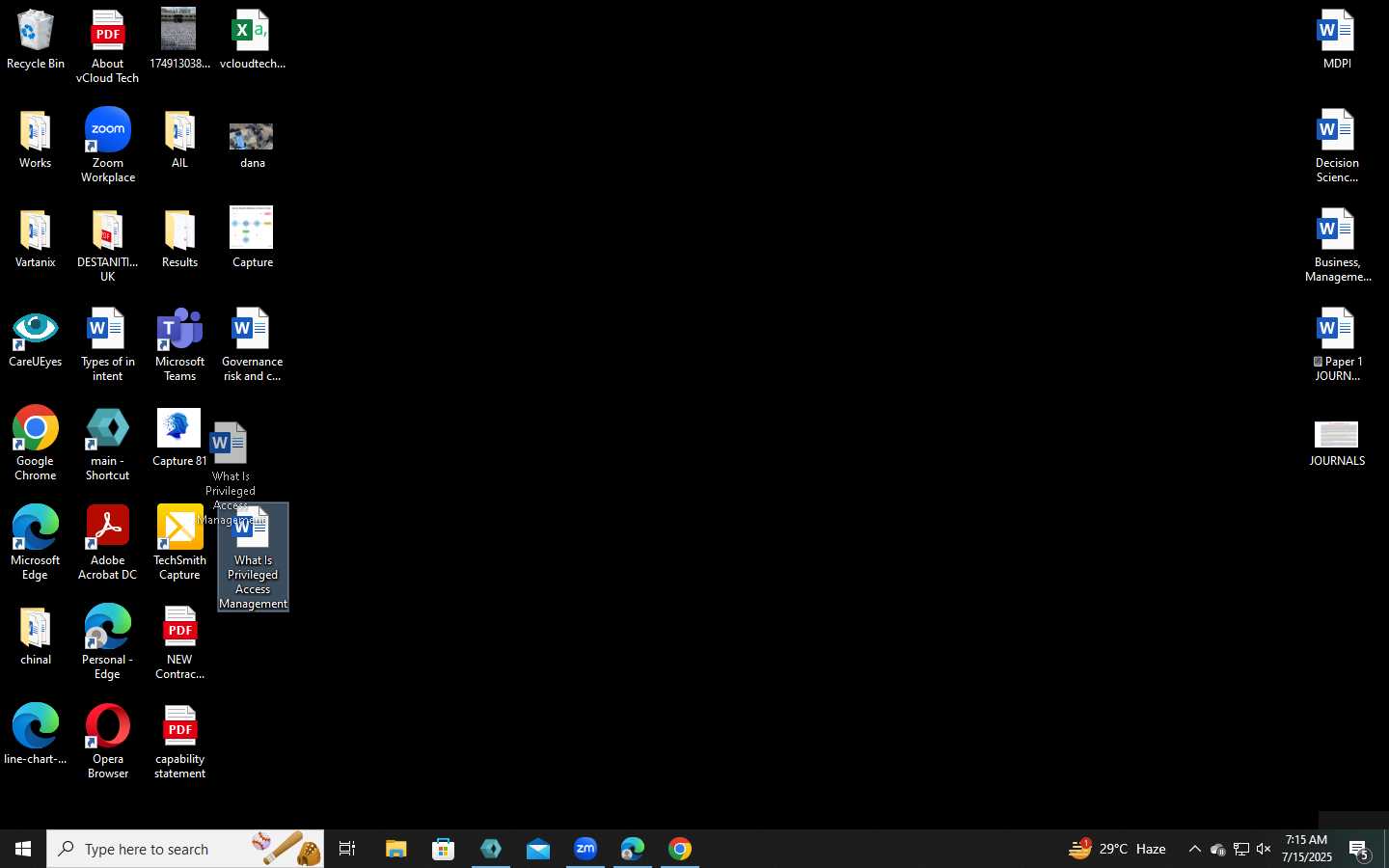This screenshot has height=868, width=1389.
Task: Select the DESTANITI UK folder
Action: pos(107,246)
